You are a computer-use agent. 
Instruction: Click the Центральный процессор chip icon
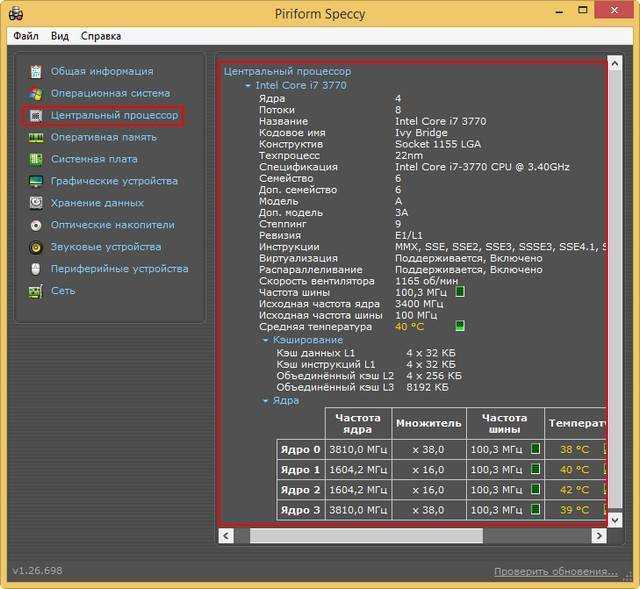(x=36, y=116)
